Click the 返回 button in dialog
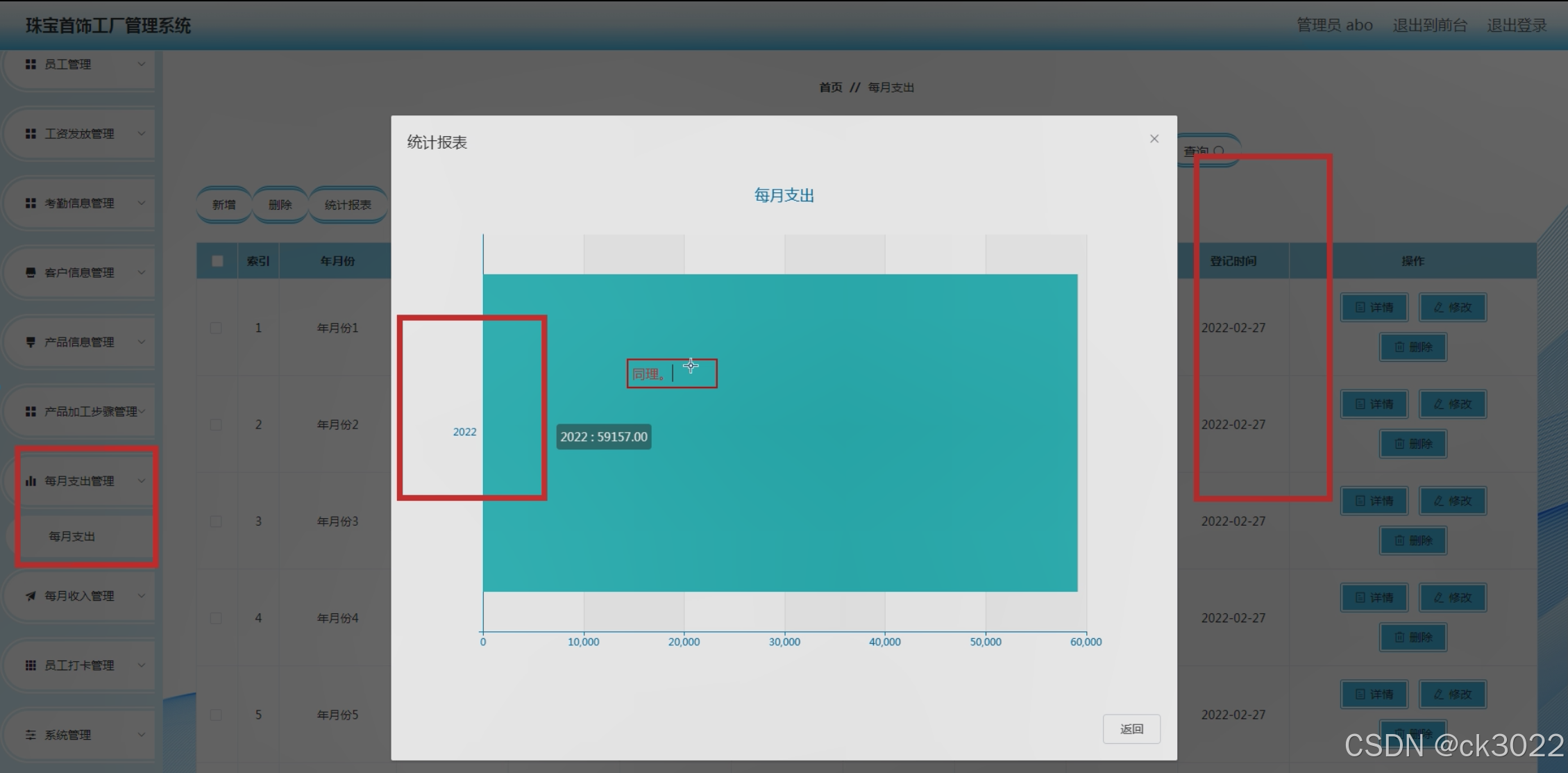This screenshot has width=1568, height=773. coord(1131,729)
